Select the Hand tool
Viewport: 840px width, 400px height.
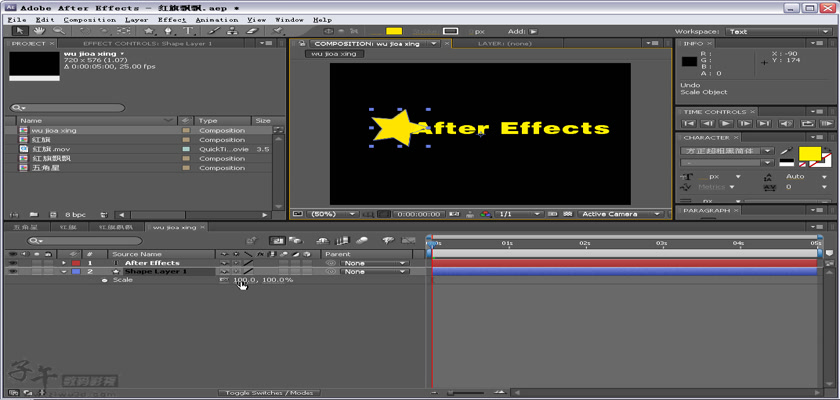click(x=39, y=31)
